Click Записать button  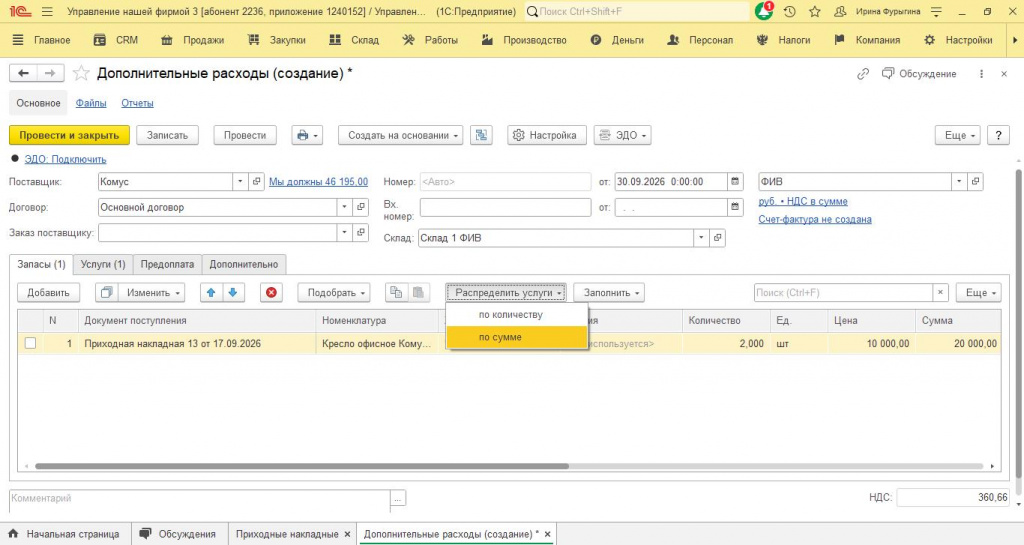point(167,135)
